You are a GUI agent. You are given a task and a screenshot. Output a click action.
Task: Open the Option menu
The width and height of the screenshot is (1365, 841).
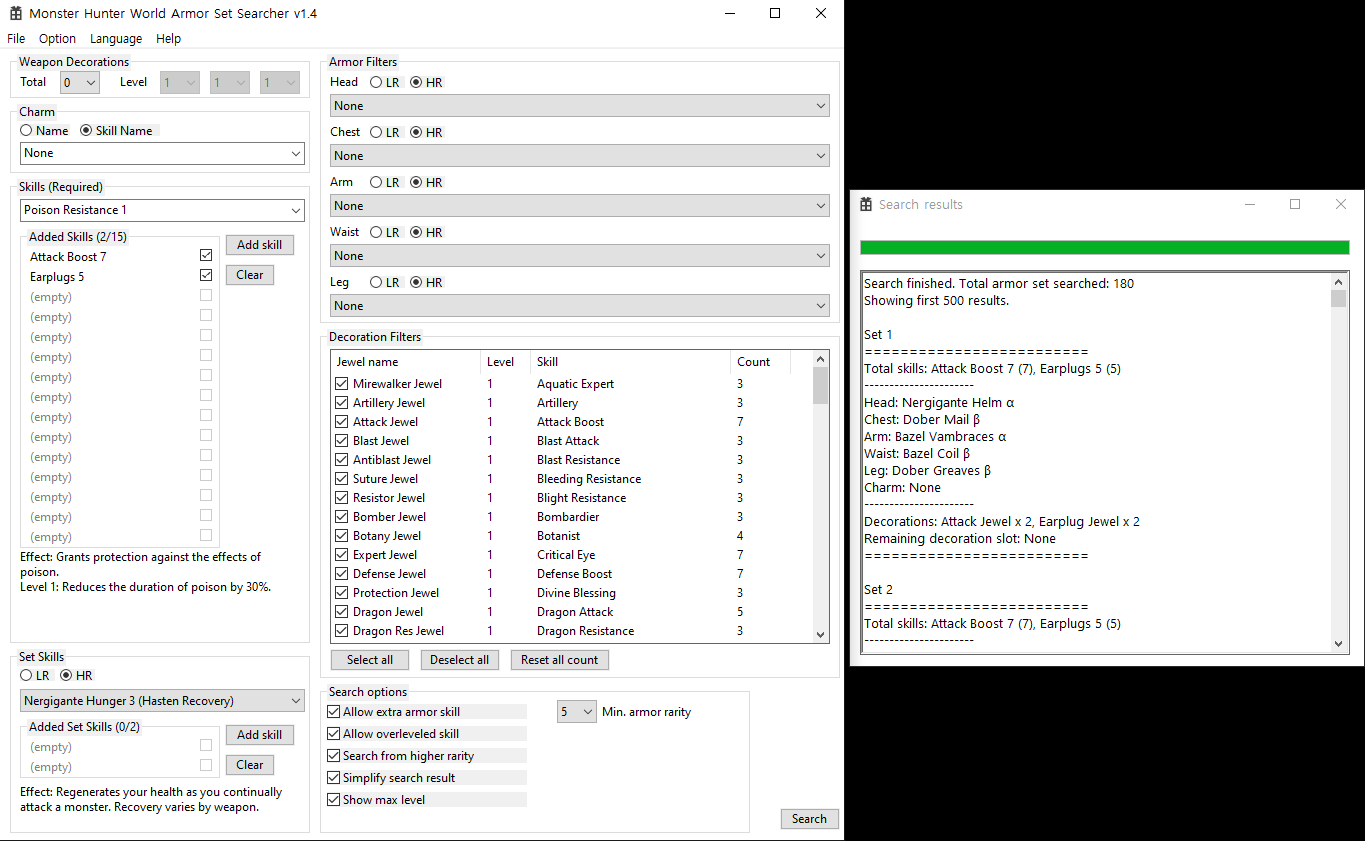(x=57, y=38)
